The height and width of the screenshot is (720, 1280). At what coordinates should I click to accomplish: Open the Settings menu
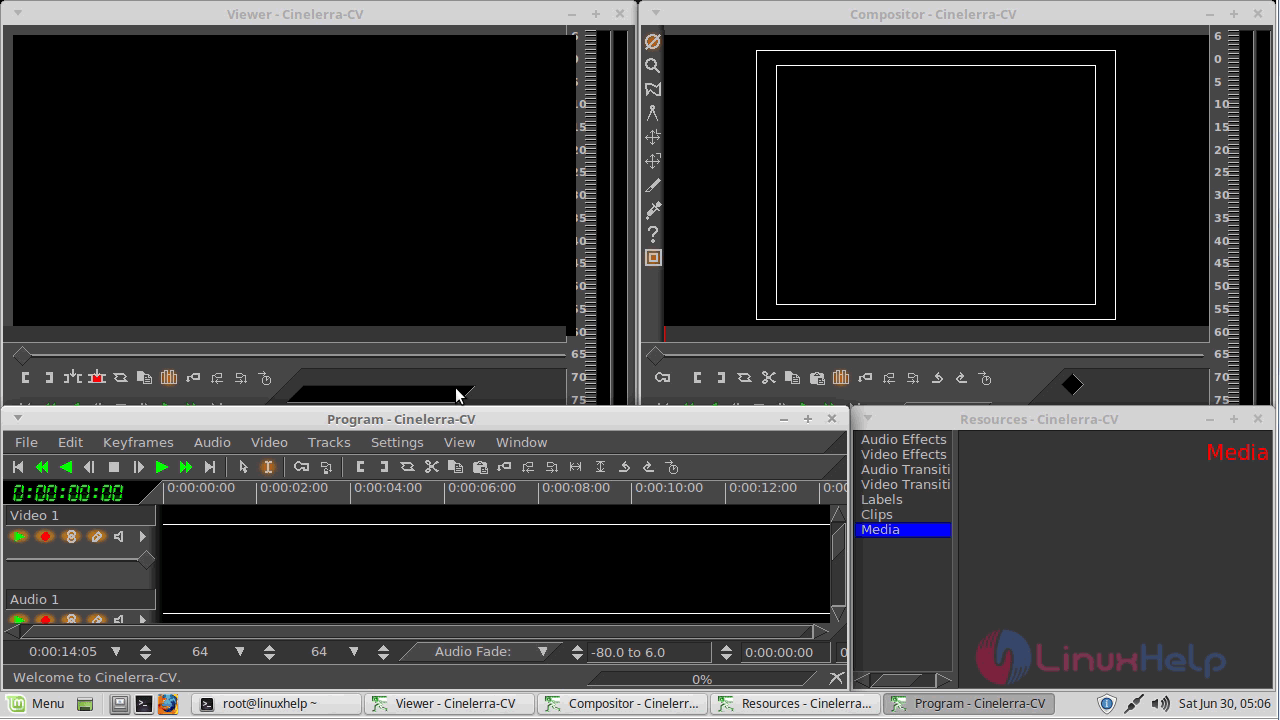pyautogui.click(x=397, y=442)
